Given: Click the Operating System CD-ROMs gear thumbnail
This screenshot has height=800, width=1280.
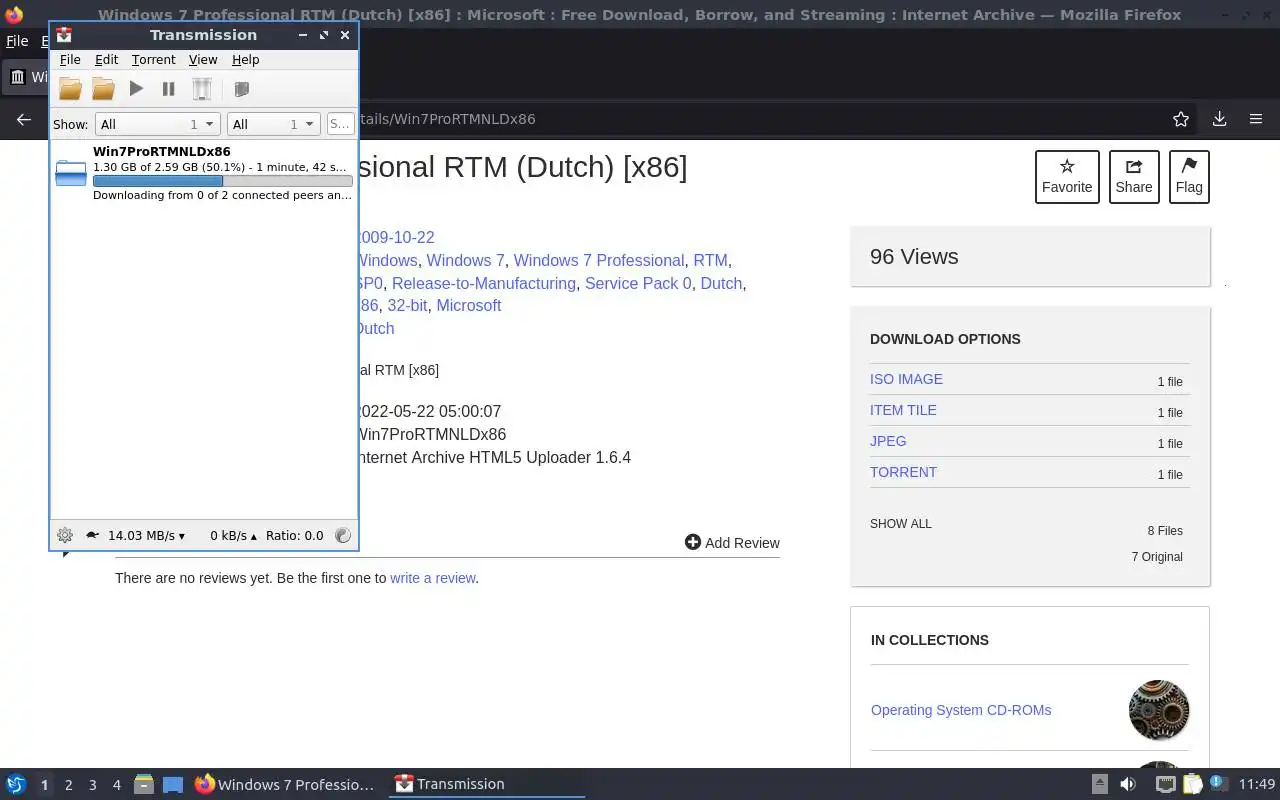Looking at the screenshot, I should coord(1159,710).
